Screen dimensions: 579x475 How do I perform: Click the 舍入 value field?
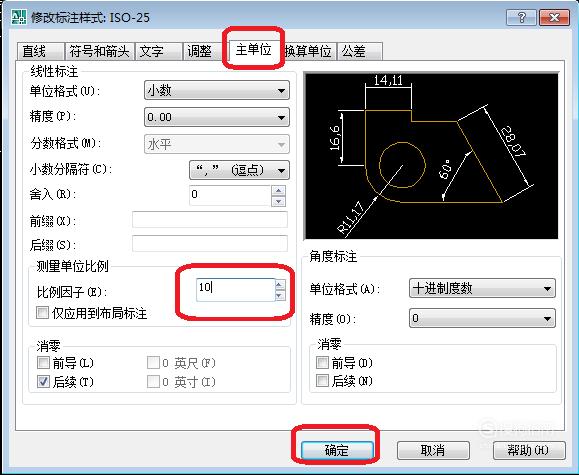pos(230,195)
